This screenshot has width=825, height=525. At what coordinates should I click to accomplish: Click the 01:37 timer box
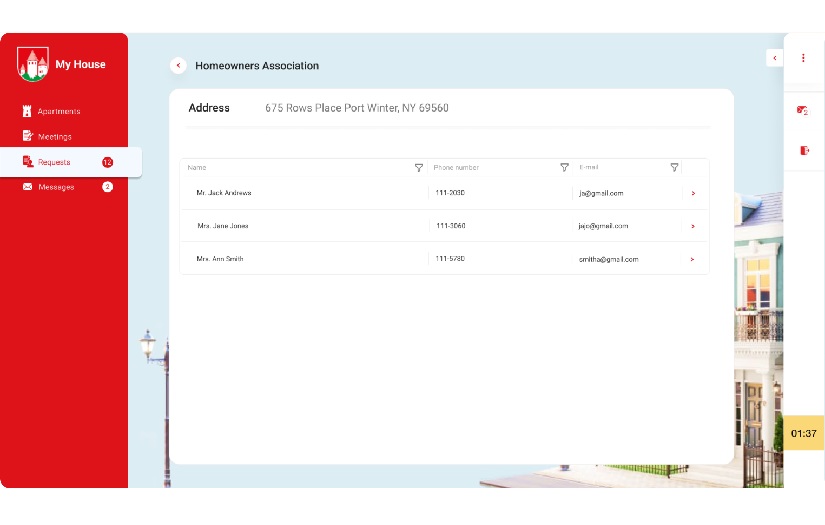coord(804,433)
